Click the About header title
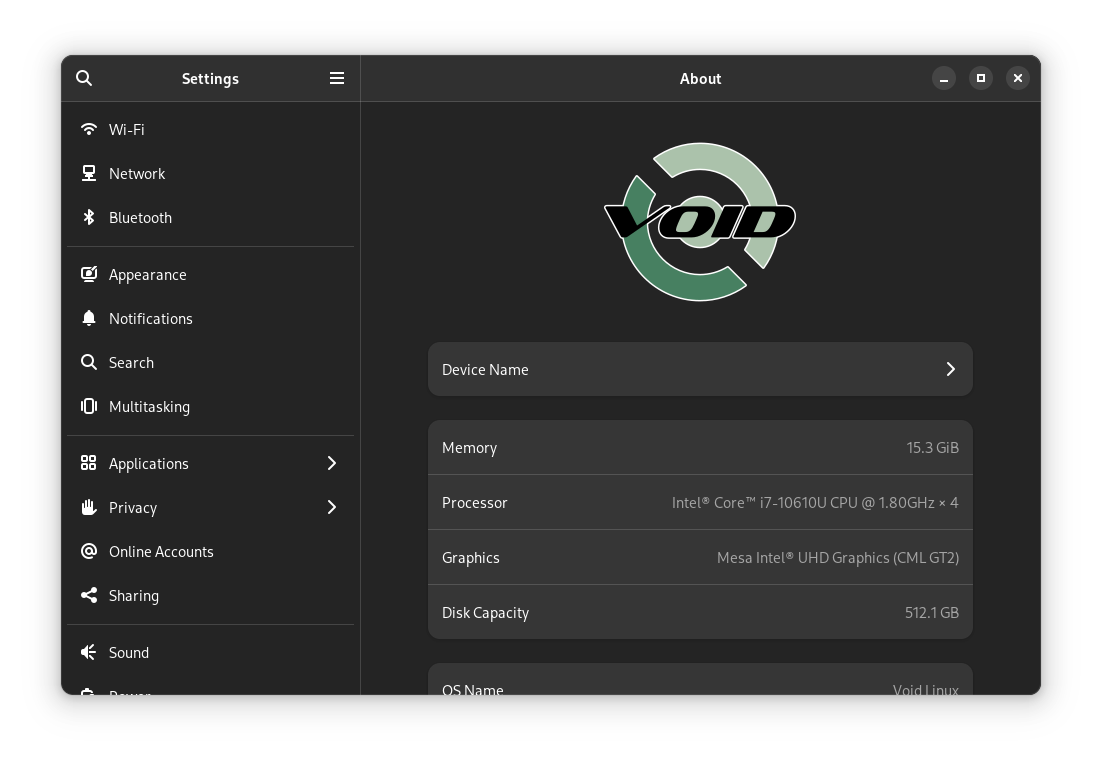Screen dimensions: 1102x762 (700, 79)
